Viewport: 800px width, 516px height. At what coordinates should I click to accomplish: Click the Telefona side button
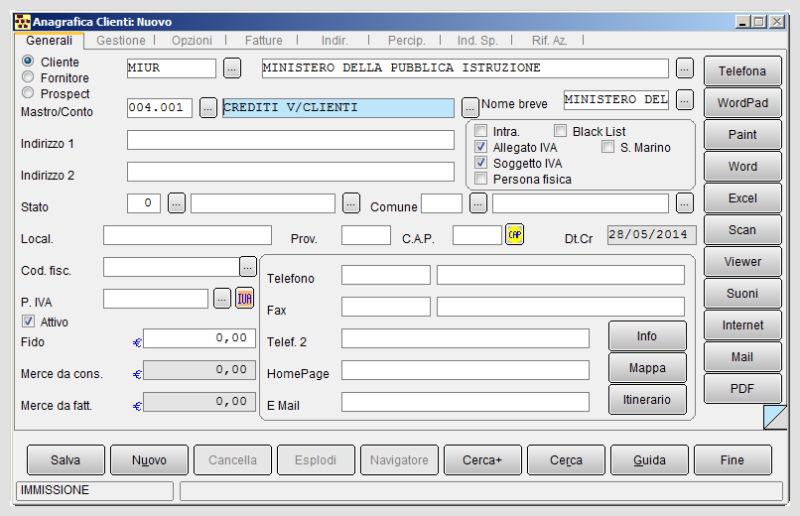(x=742, y=71)
